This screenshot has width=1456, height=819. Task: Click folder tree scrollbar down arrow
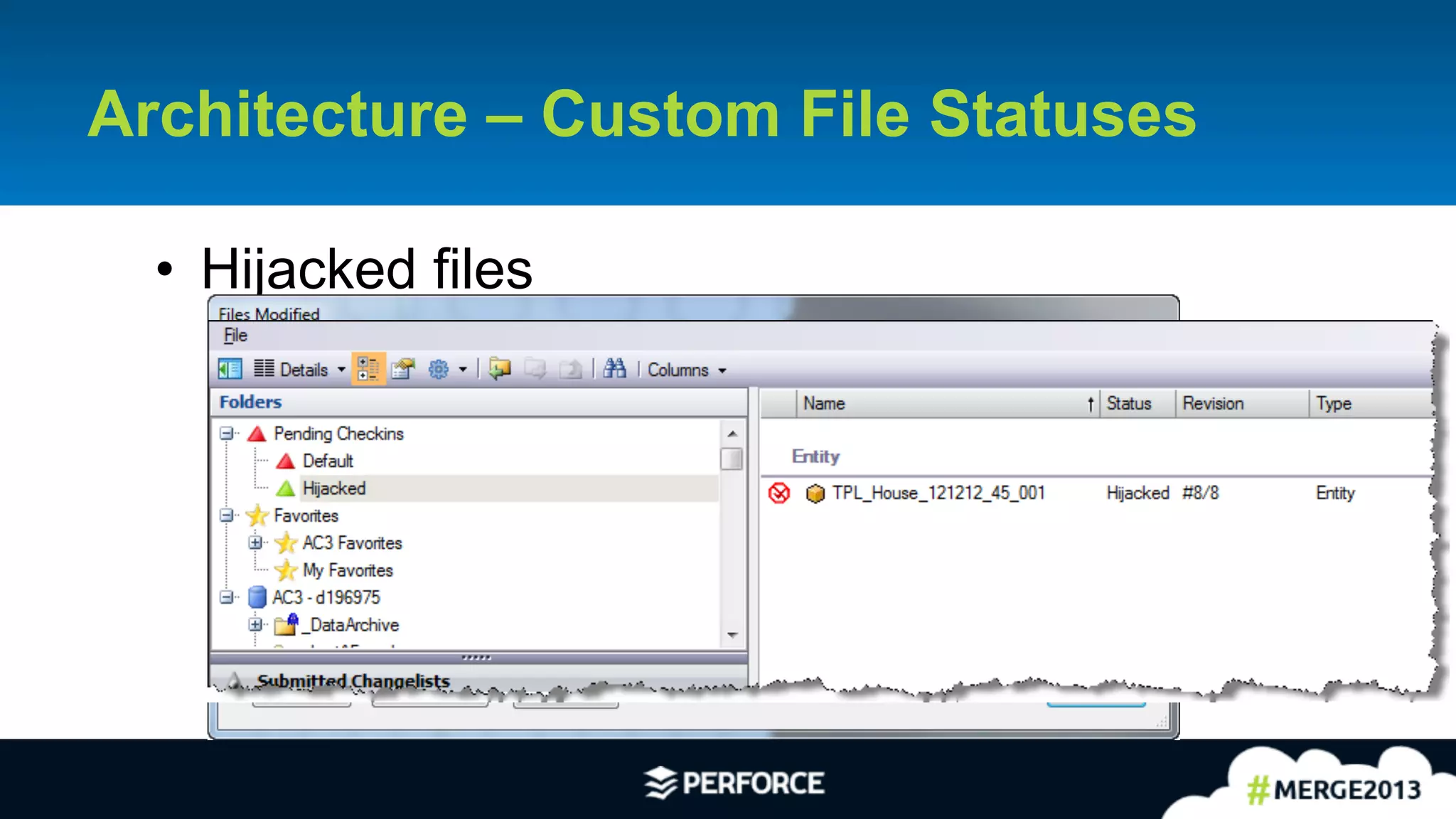click(732, 635)
